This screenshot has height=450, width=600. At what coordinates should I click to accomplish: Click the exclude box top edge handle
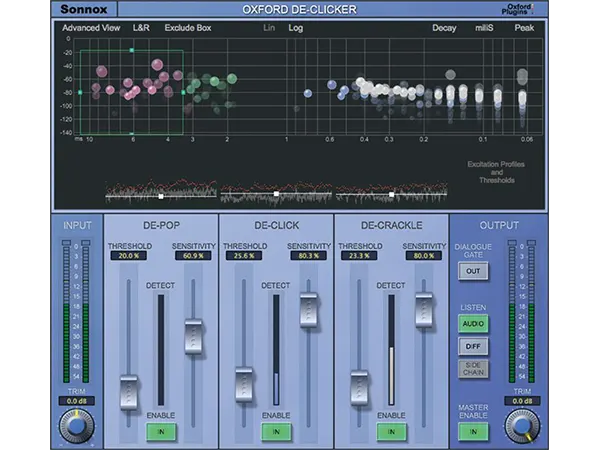132,50
